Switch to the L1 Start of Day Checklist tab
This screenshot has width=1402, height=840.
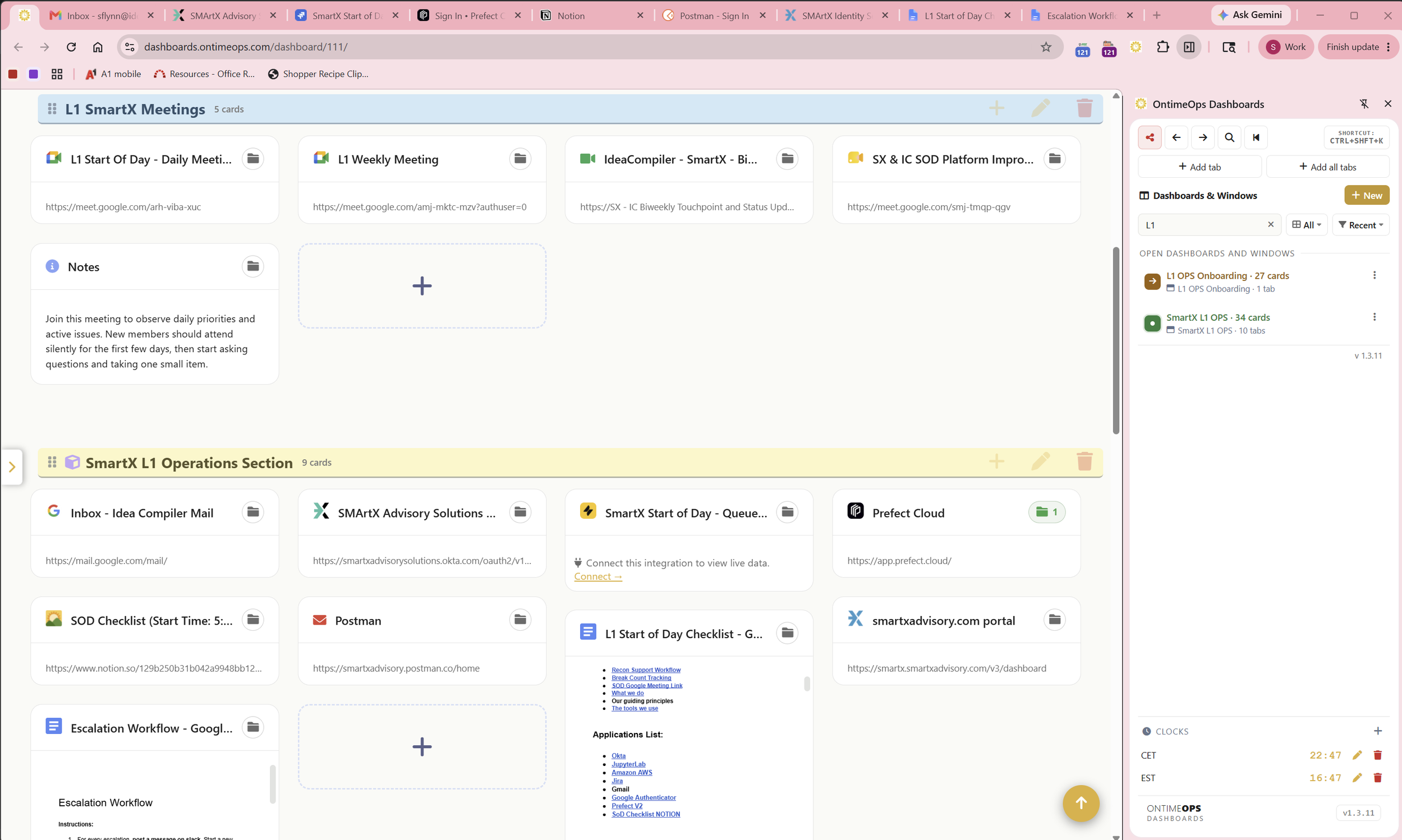(960, 16)
